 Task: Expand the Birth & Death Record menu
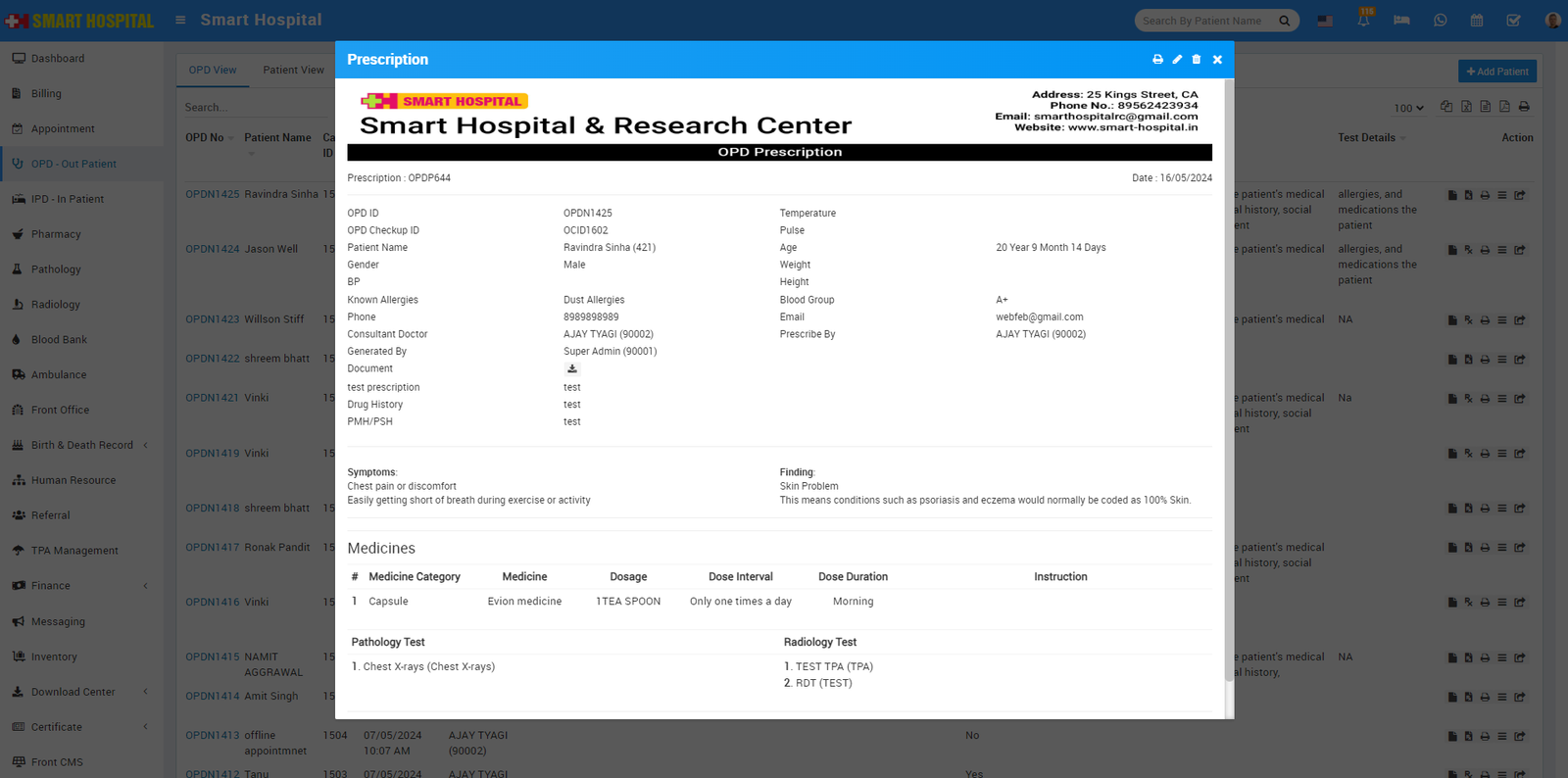(82, 445)
